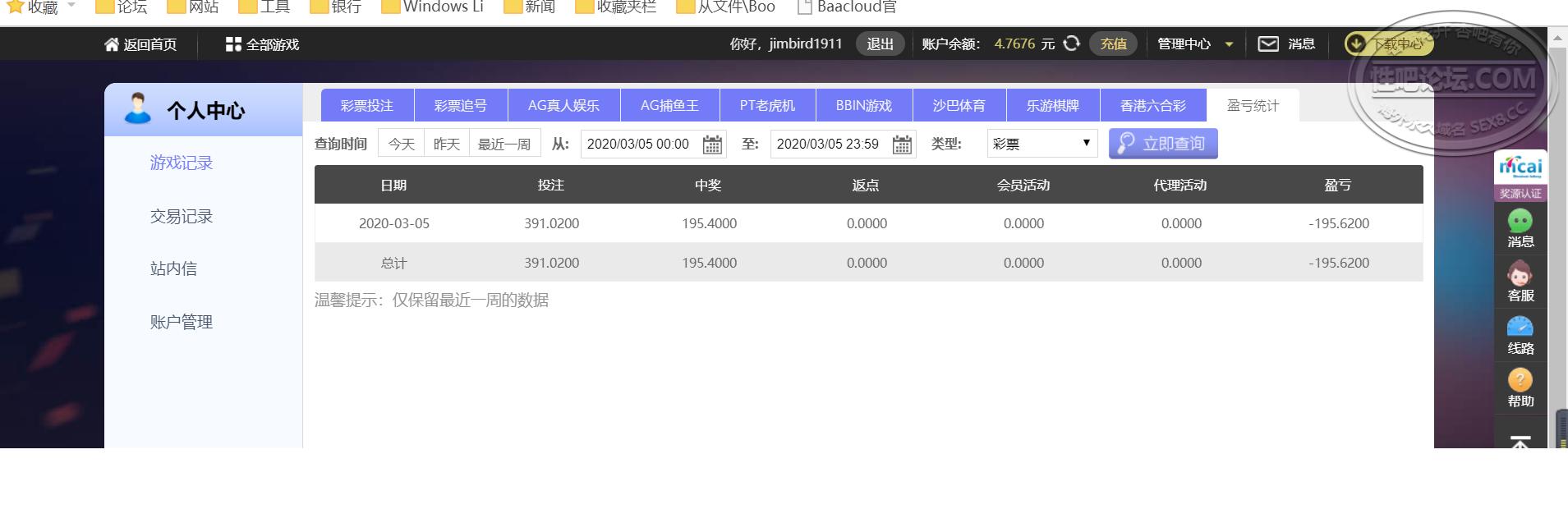Screen dimensions: 1568x532
Task: Open the 从文件\Boo bookmark folder
Action: 726,7
